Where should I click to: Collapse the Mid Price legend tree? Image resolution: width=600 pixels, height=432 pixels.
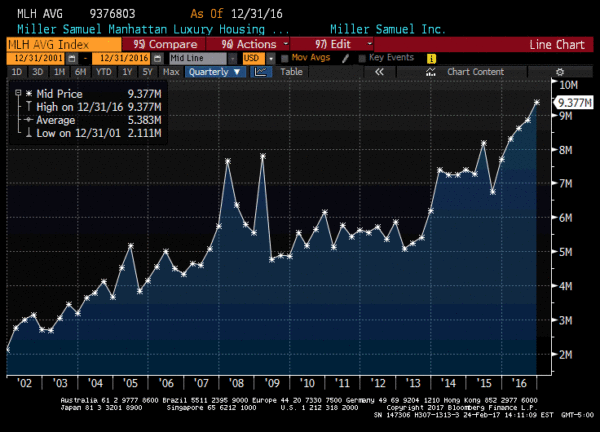[x=20, y=92]
